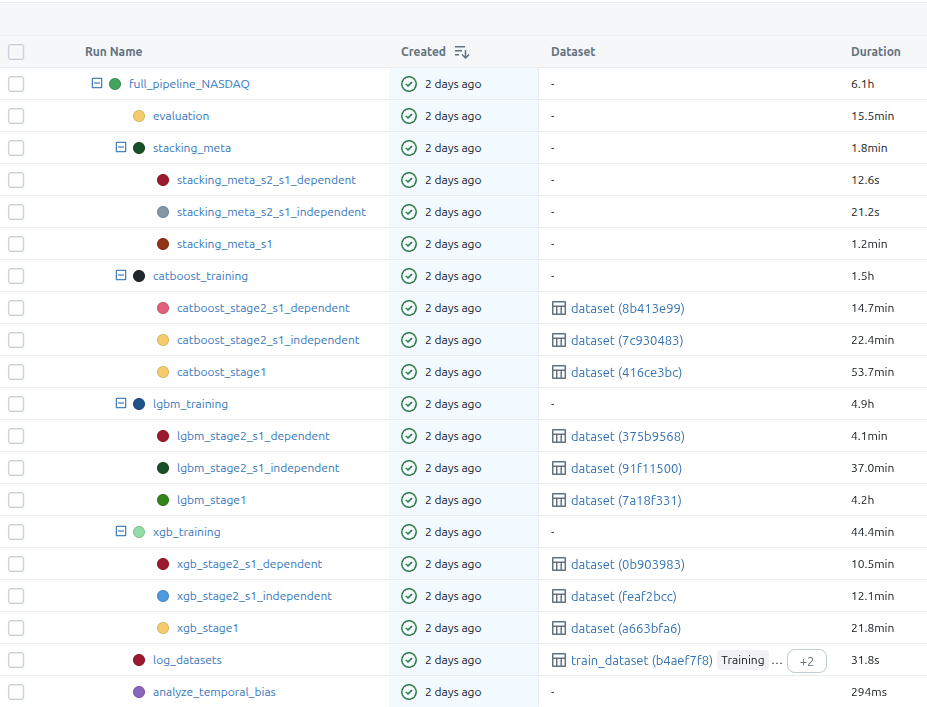Click the Run Name column header
The height and width of the screenshot is (707, 927).
(x=114, y=52)
